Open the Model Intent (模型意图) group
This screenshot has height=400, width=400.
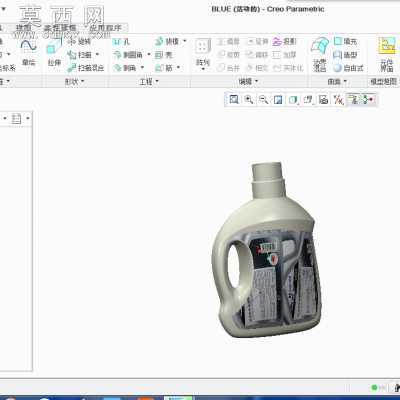[x=384, y=81]
